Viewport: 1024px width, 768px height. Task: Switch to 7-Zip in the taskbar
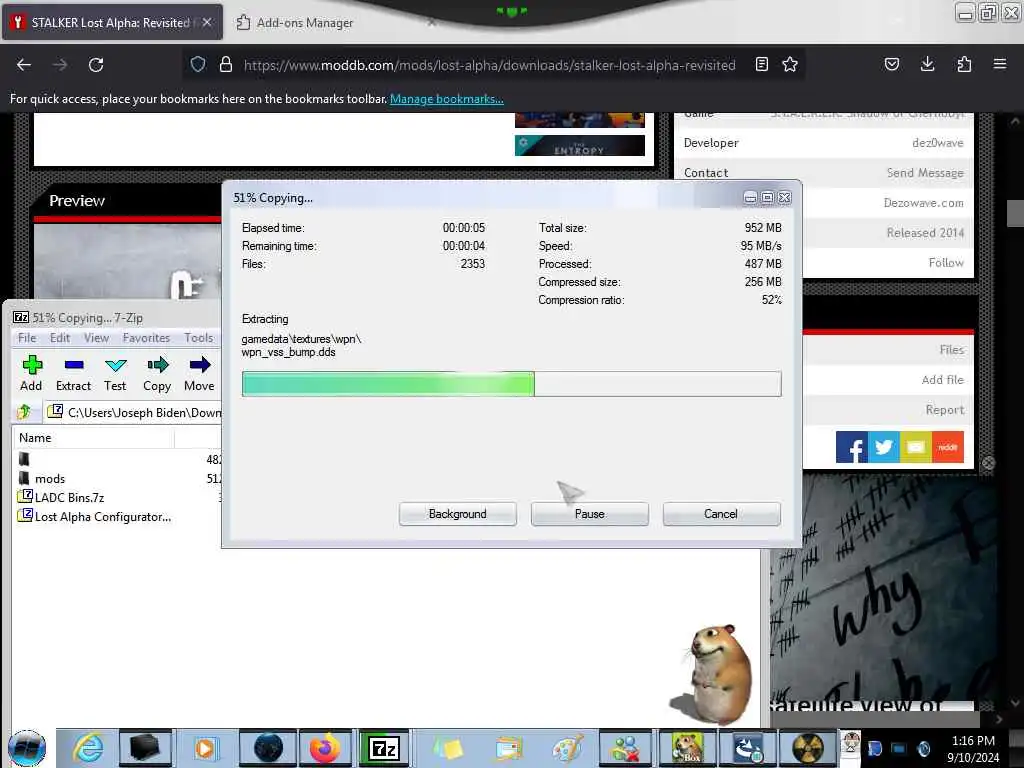(x=384, y=748)
